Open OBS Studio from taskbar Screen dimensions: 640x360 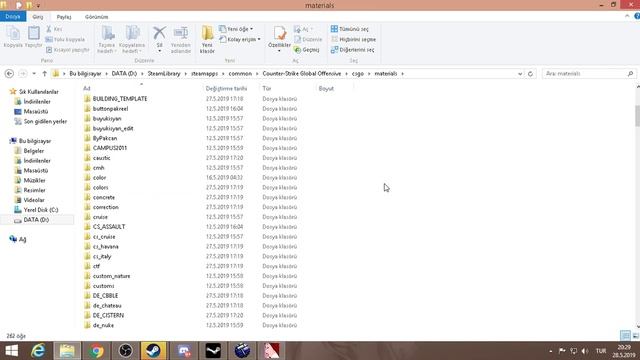point(125,351)
